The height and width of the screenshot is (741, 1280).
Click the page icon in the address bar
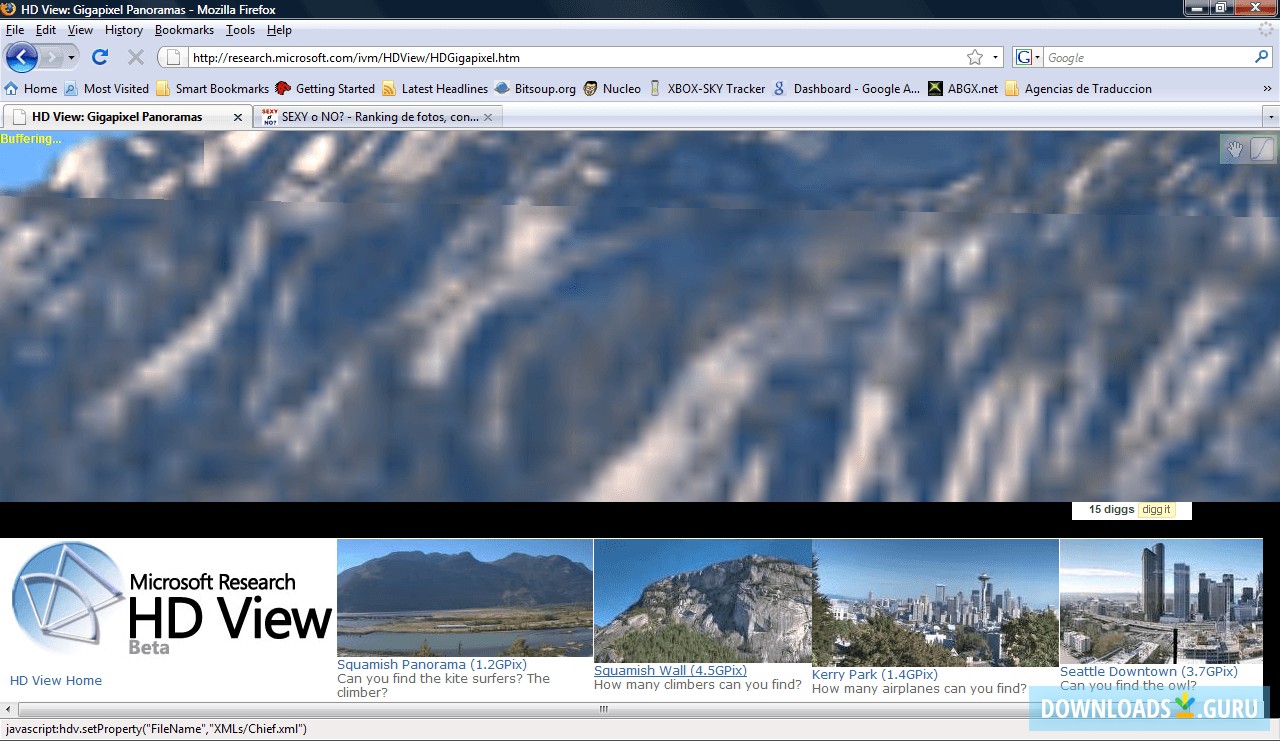[173, 57]
